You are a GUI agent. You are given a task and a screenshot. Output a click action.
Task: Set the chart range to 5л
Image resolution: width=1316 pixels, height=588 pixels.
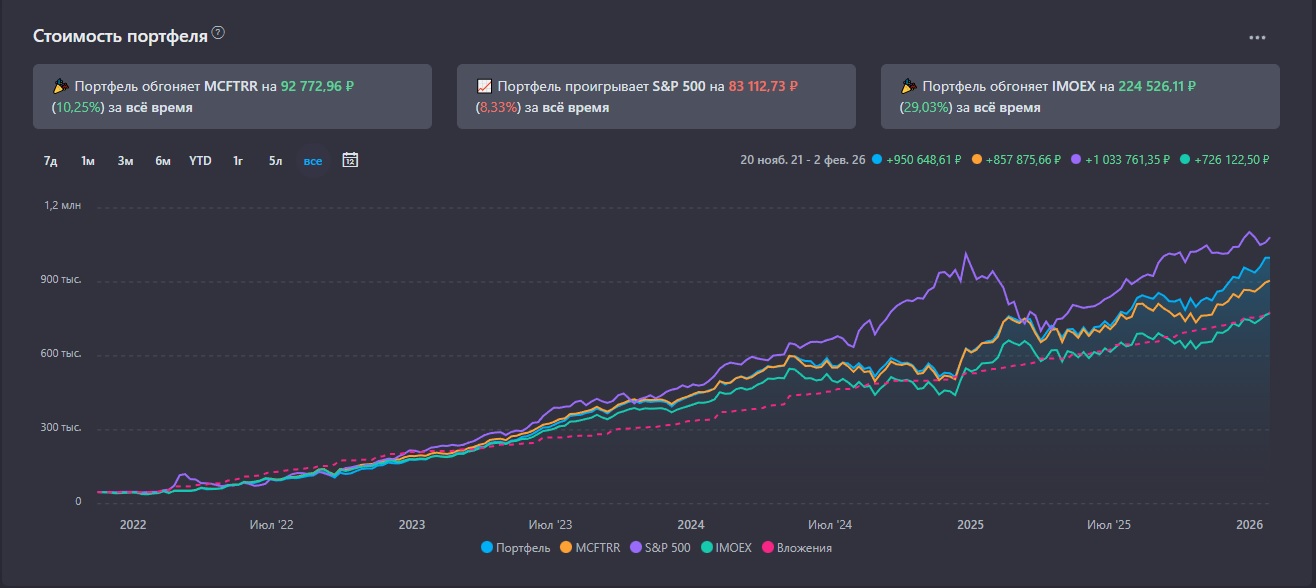point(275,161)
